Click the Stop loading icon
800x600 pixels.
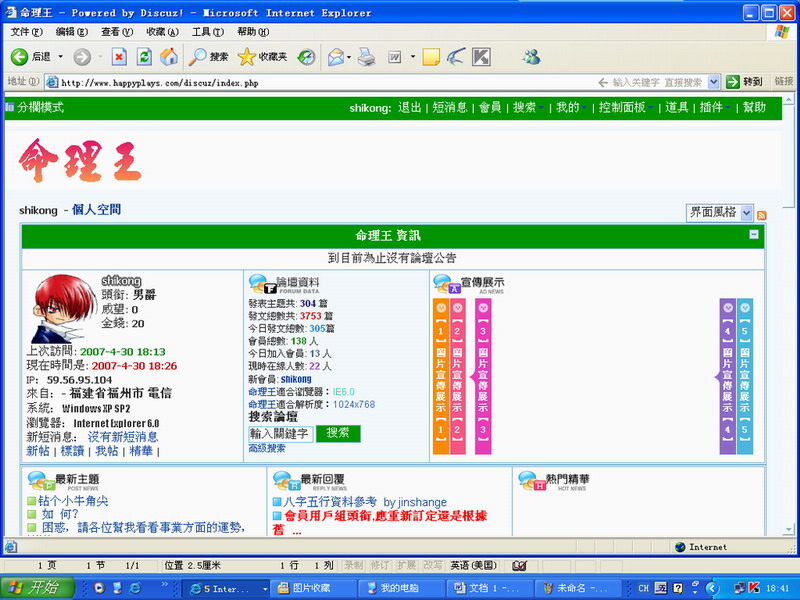coord(119,57)
